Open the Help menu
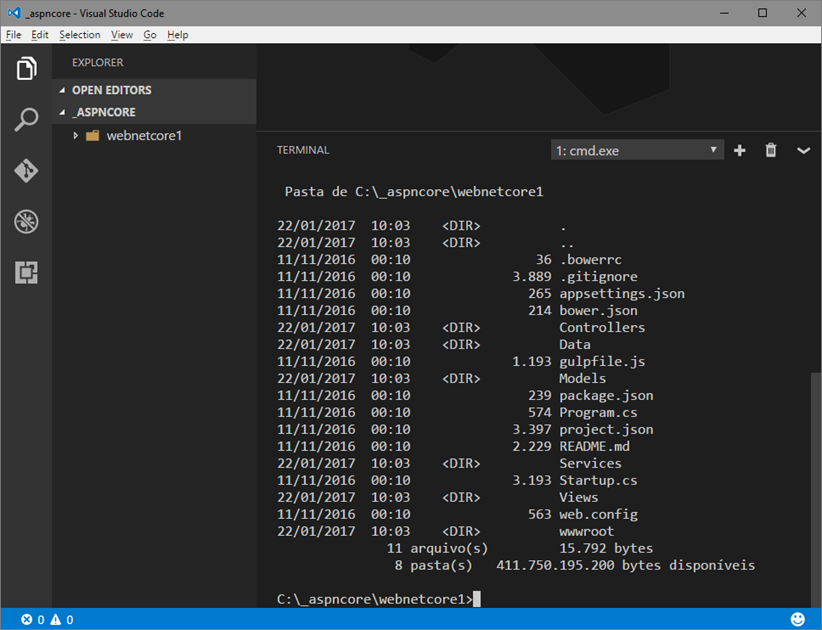This screenshot has height=630, width=822. (x=178, y=35)
